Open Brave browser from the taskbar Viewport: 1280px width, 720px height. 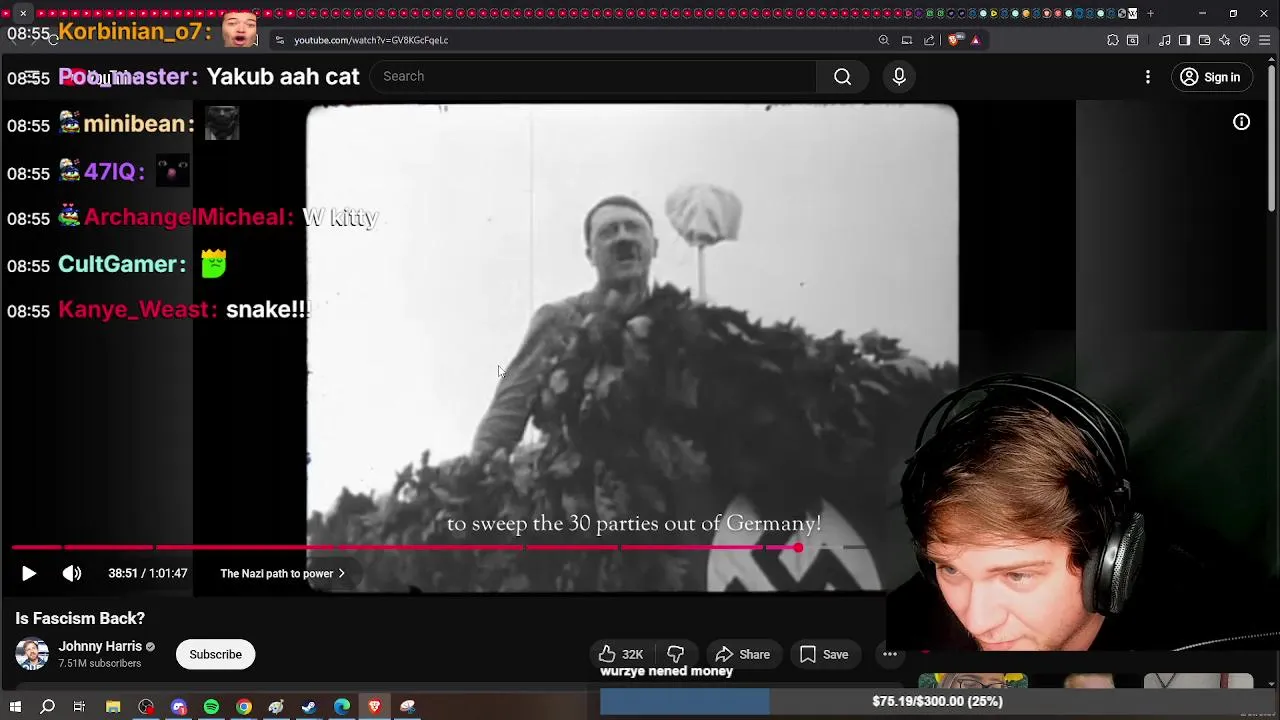point(375,707)
